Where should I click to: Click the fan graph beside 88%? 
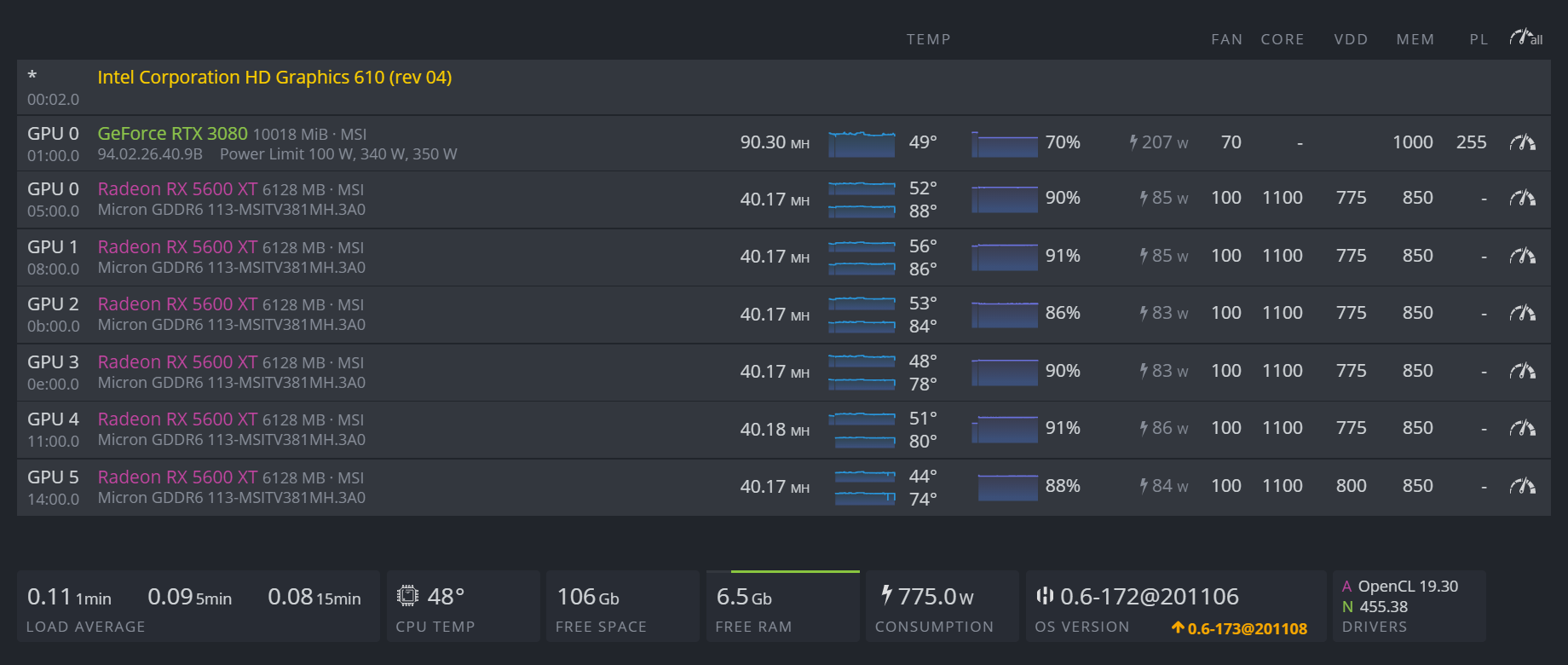[1008, 488]
